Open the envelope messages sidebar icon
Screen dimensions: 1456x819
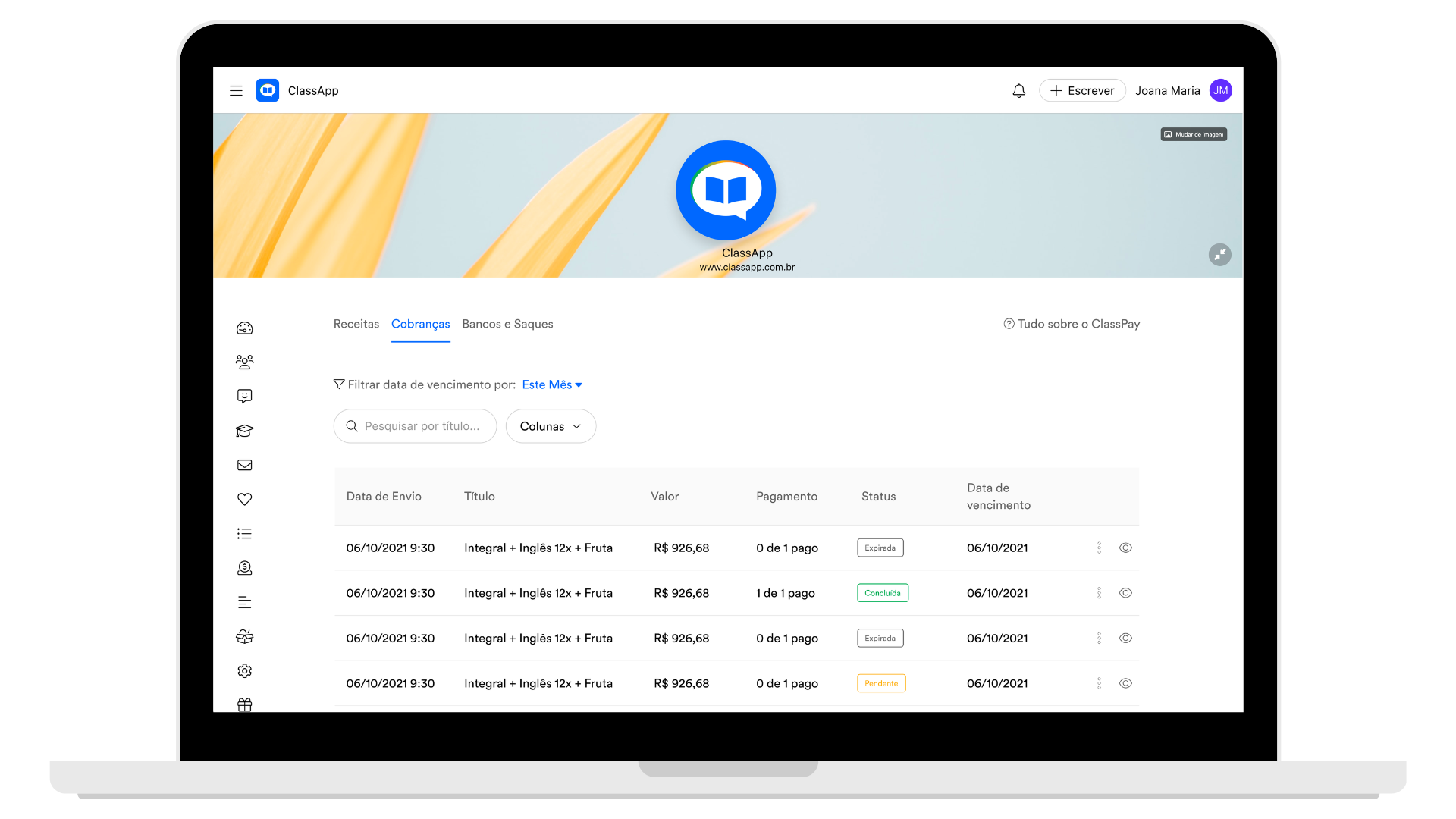click(x=244, y=465)
